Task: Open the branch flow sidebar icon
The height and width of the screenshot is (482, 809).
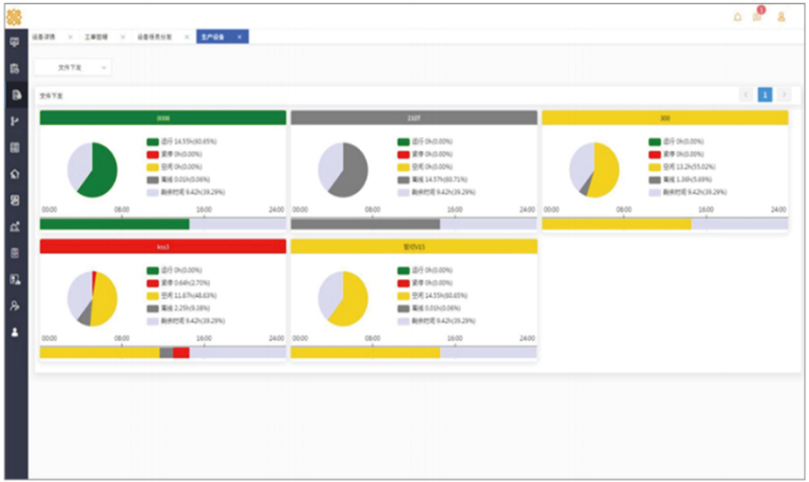Action: [x=15, y=121]
